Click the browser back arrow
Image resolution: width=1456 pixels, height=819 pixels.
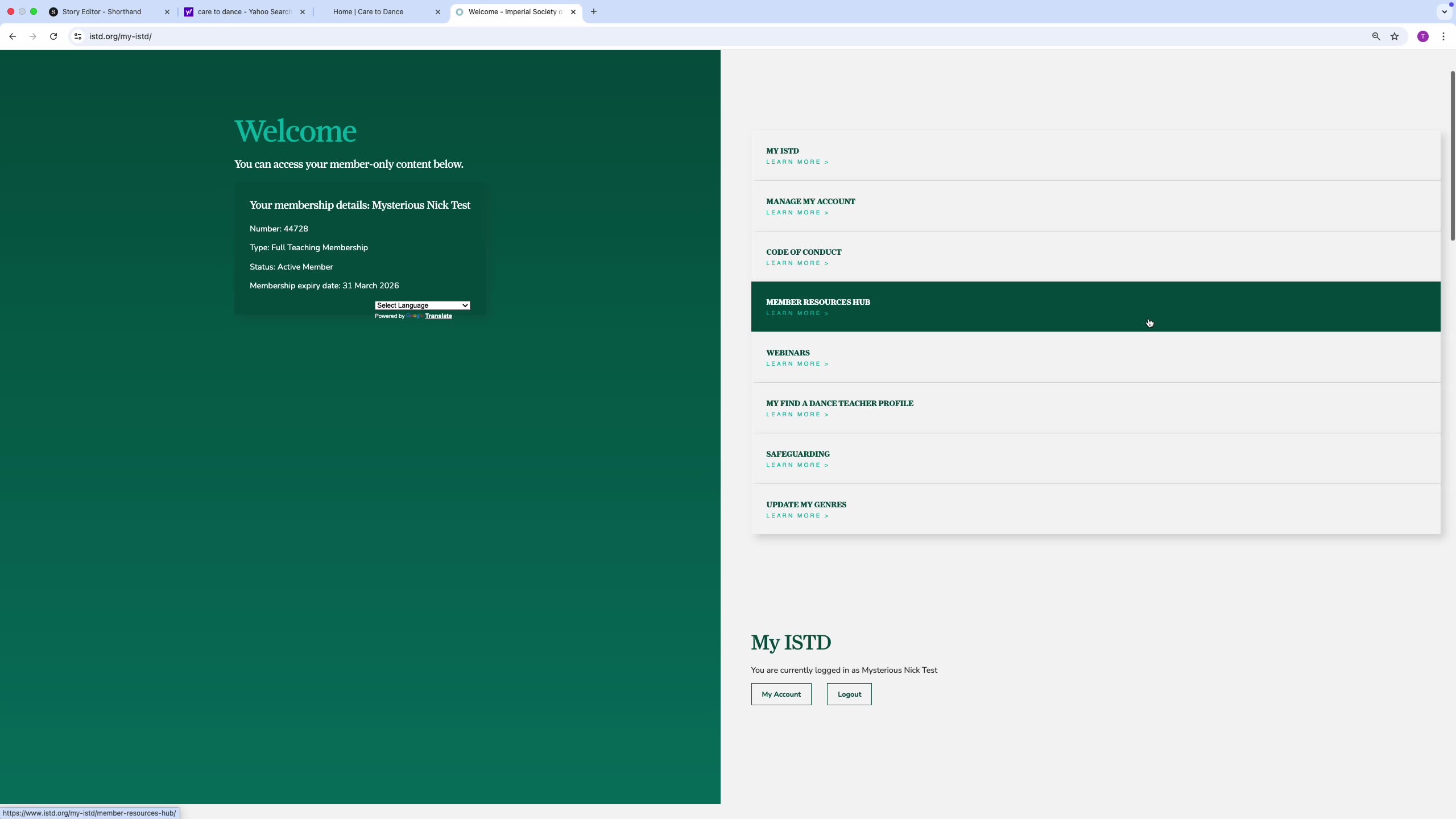(x=13, y=36)
